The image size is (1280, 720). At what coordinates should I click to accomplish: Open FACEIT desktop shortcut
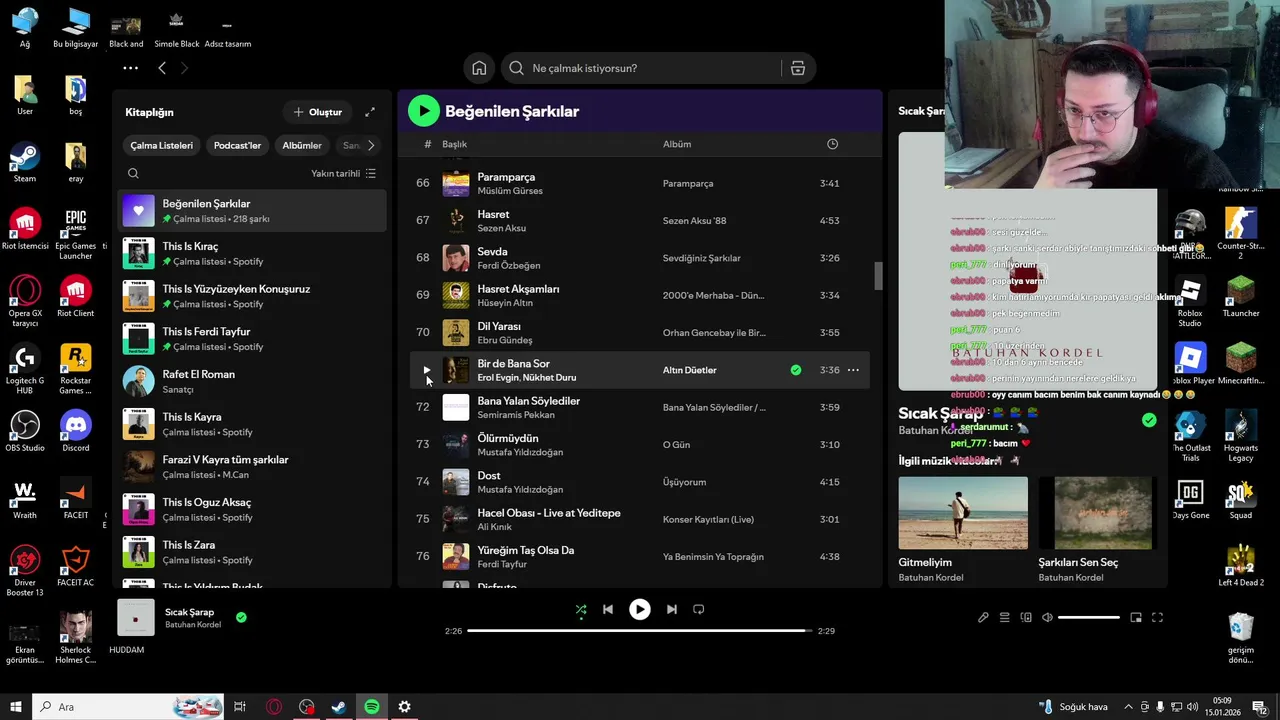pyautogui.click(x=75, y=498)
